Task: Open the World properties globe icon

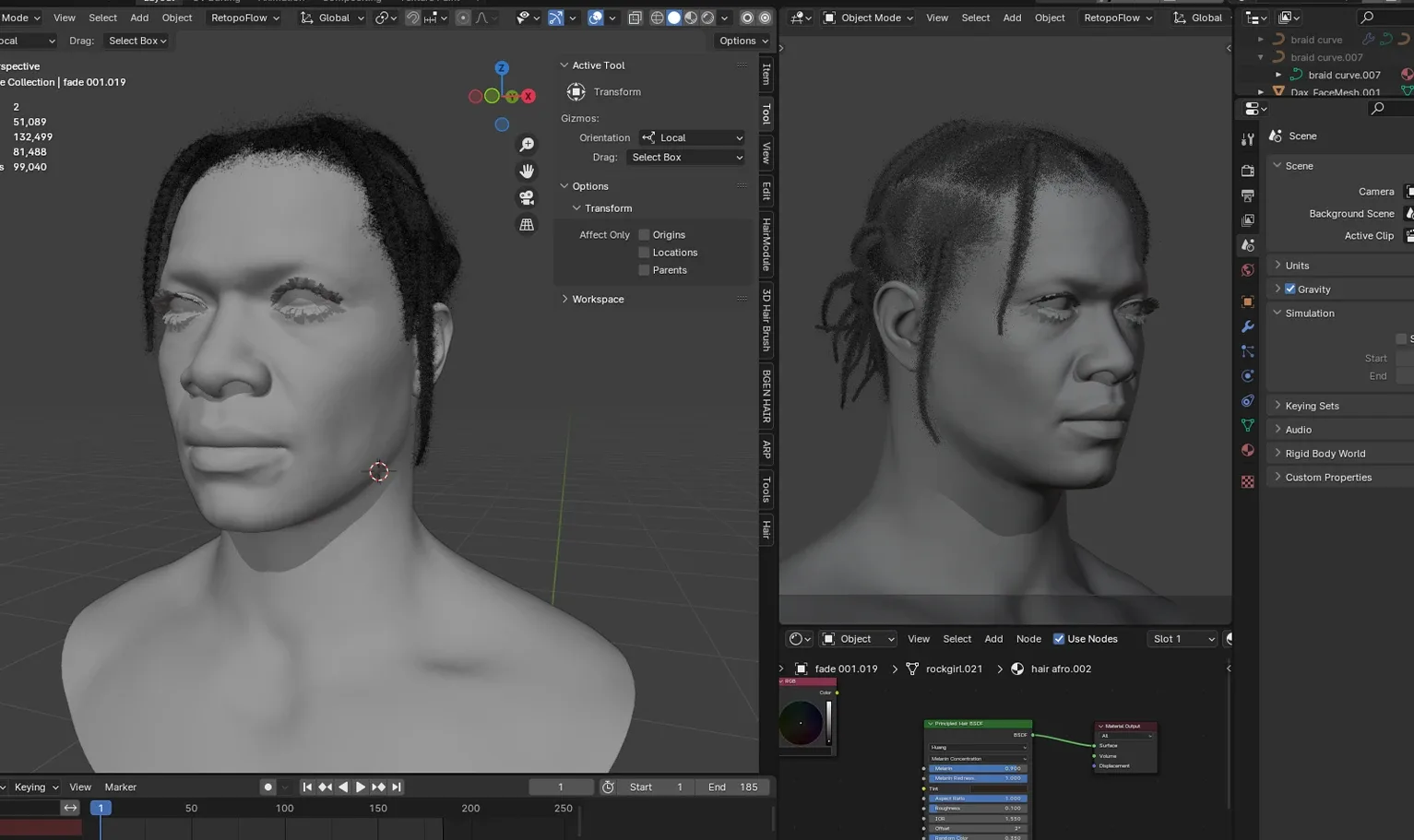Action: click(1247, 270)
